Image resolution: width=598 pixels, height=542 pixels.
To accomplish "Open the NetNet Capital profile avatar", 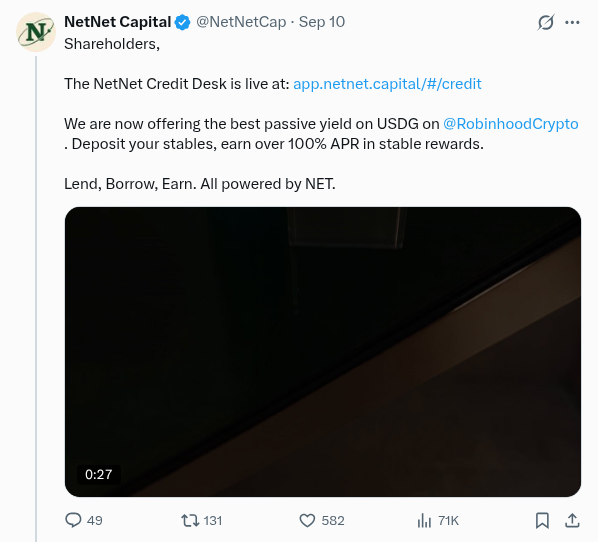I will tap(36, 32).
